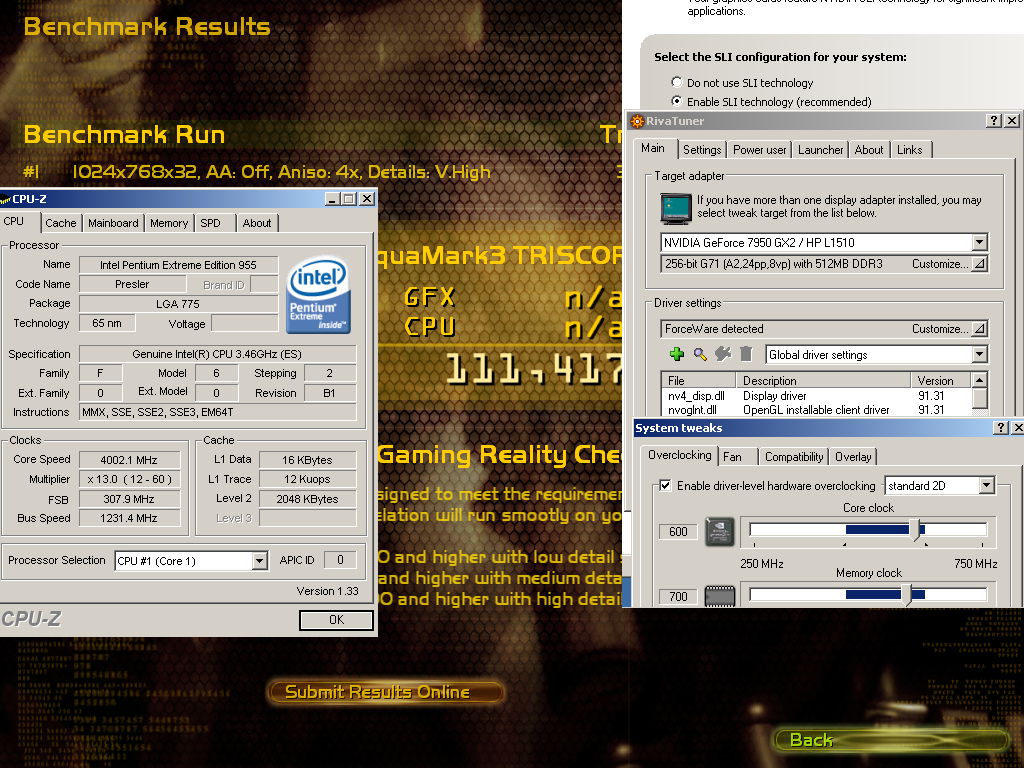Click the Core clock slider handle
The image size is (1024, 768).
click(x=916, y=530)
